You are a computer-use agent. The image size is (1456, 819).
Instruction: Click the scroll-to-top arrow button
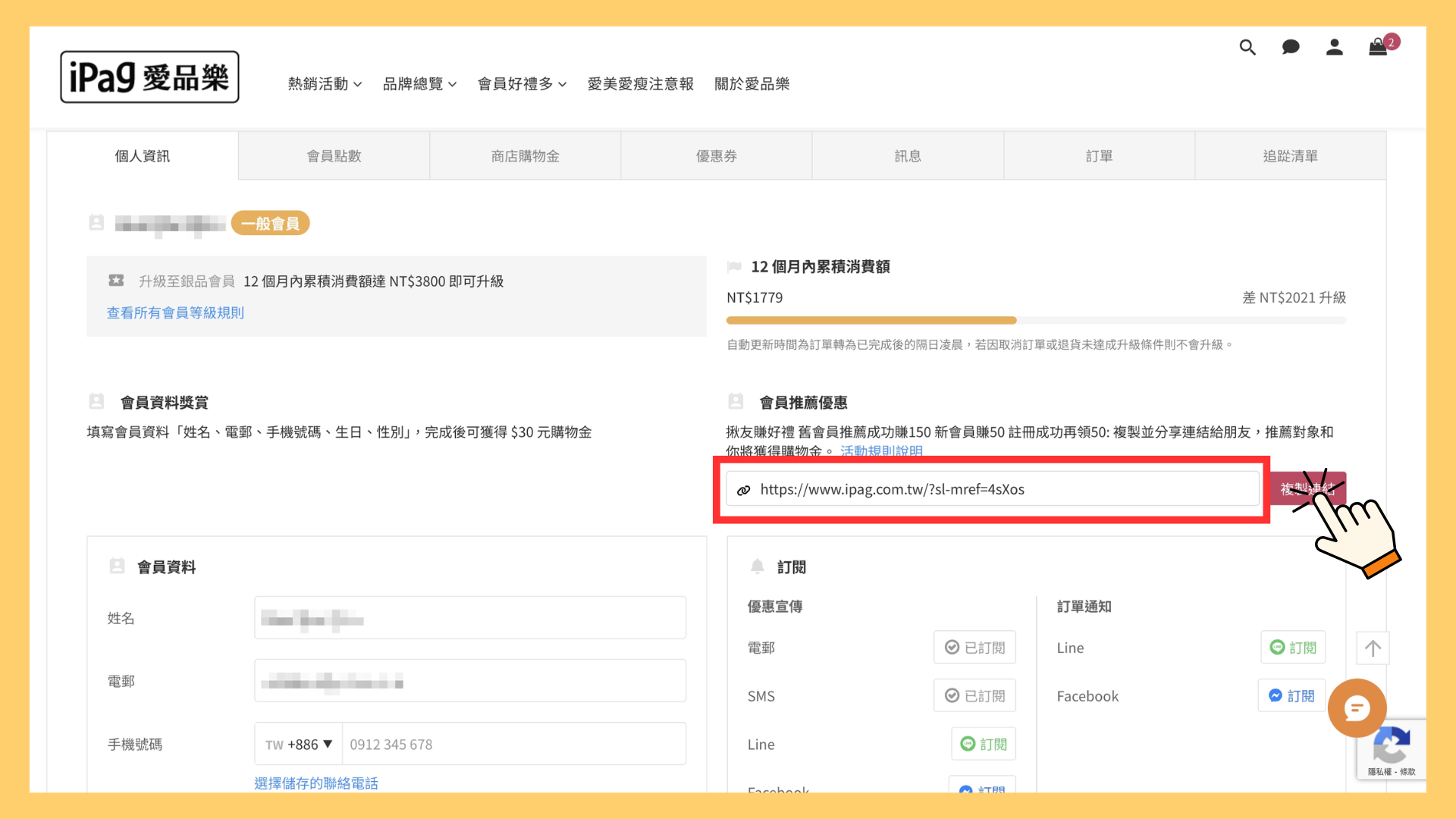pos(1373,648)
